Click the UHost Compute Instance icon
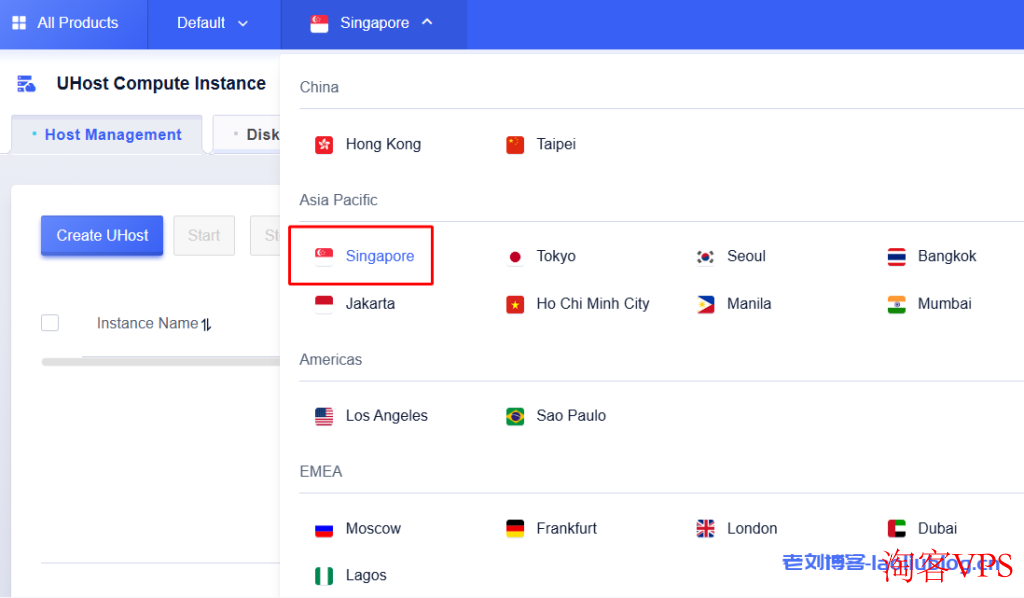This screenshot has width=1024, height=598. coord(27,84)
